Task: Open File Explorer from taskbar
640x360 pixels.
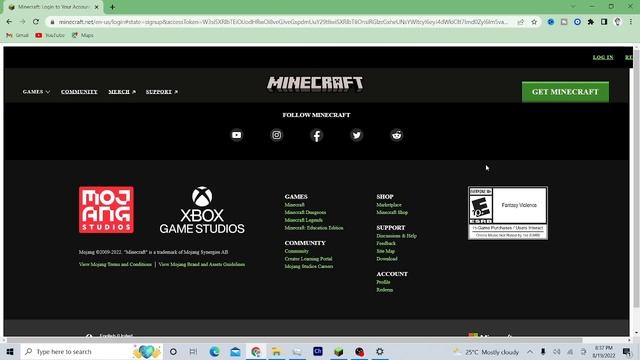Action: pos(276,351)
